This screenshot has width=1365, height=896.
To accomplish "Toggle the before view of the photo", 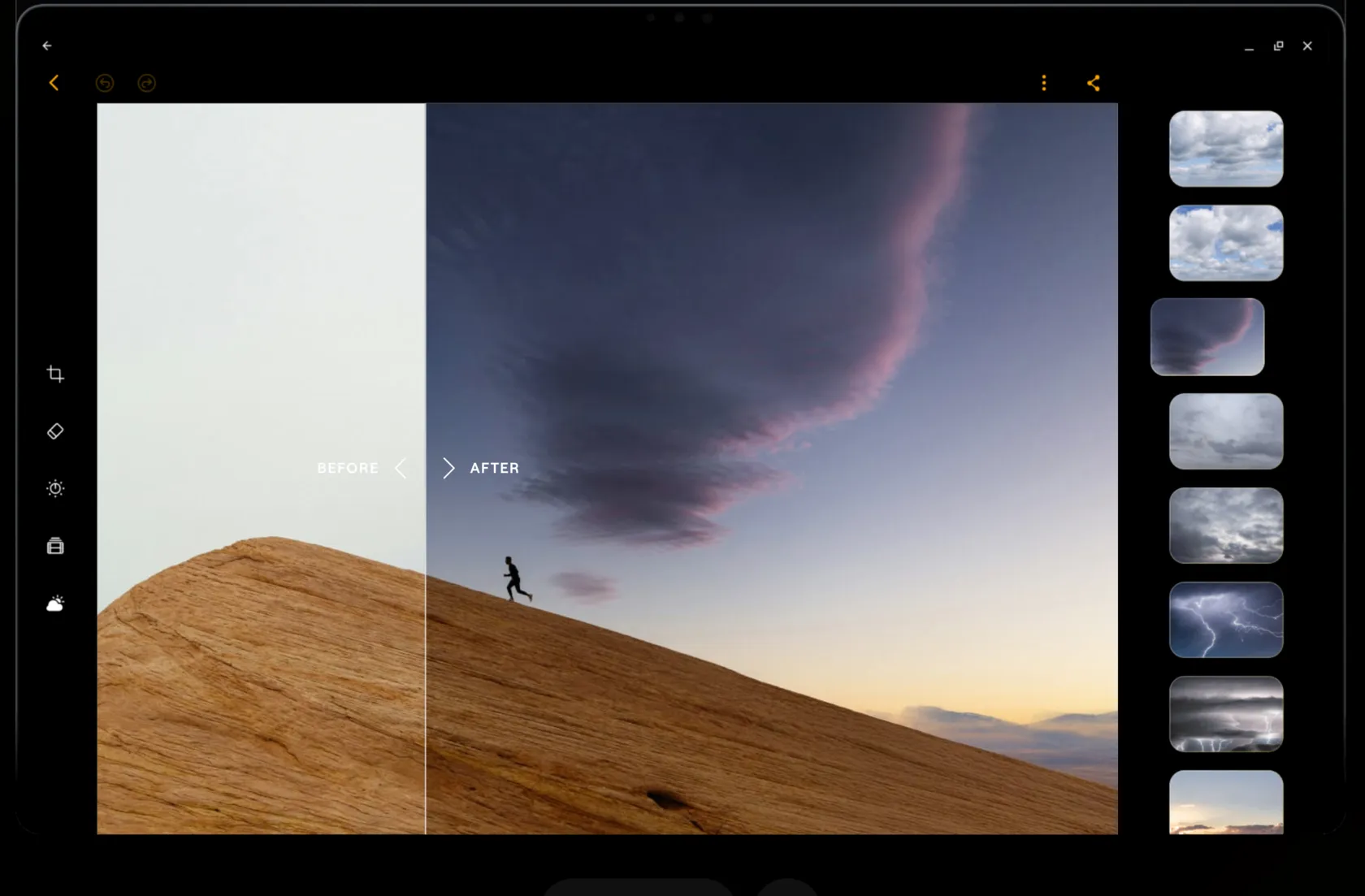I will tap(347, 468).
